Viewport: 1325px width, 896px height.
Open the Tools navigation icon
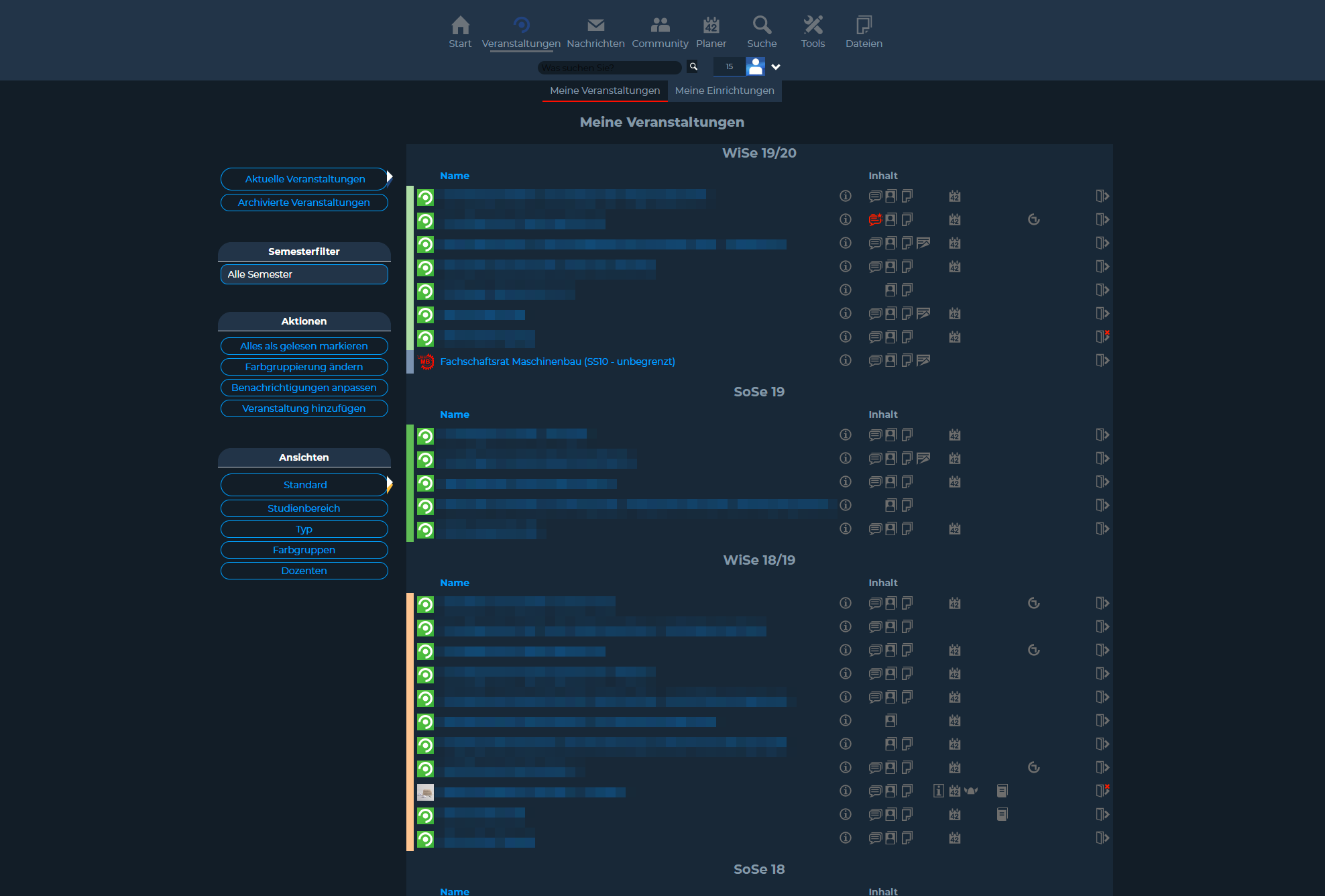tap(813, 25)
